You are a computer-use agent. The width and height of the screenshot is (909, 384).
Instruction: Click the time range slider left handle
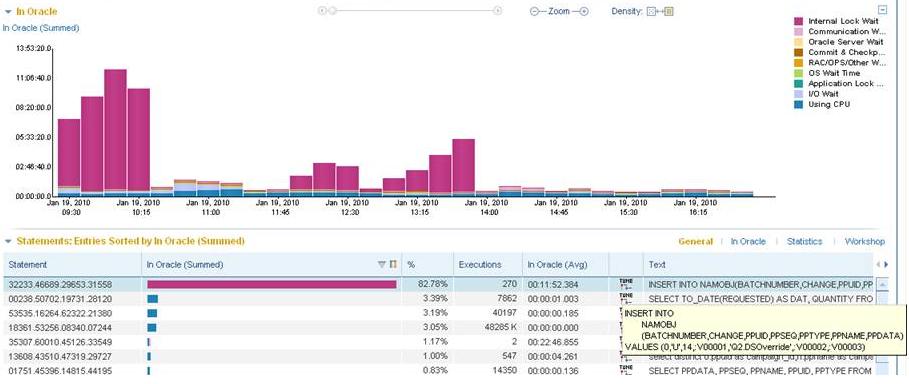coord(332,10)
